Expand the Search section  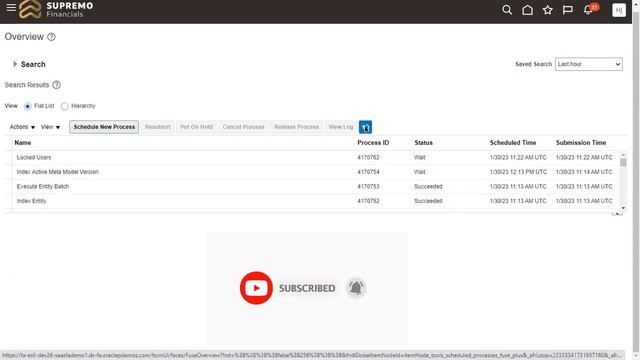pos(15,64)
